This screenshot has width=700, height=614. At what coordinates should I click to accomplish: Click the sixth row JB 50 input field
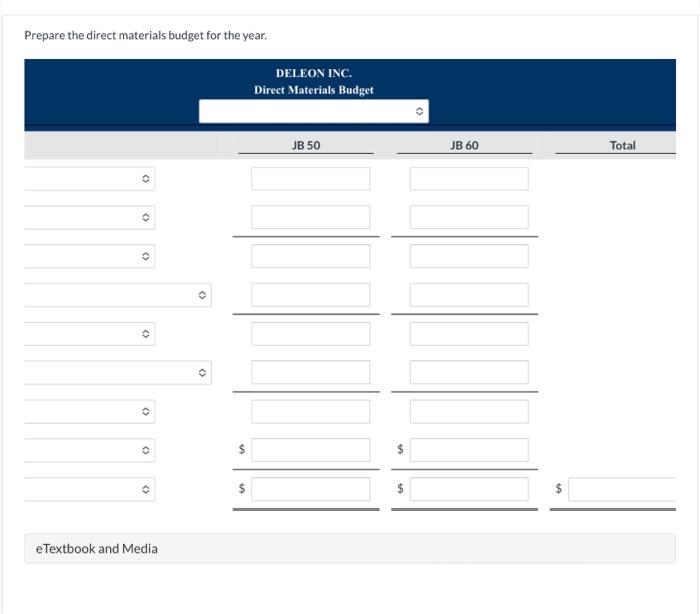coord(311,373)
